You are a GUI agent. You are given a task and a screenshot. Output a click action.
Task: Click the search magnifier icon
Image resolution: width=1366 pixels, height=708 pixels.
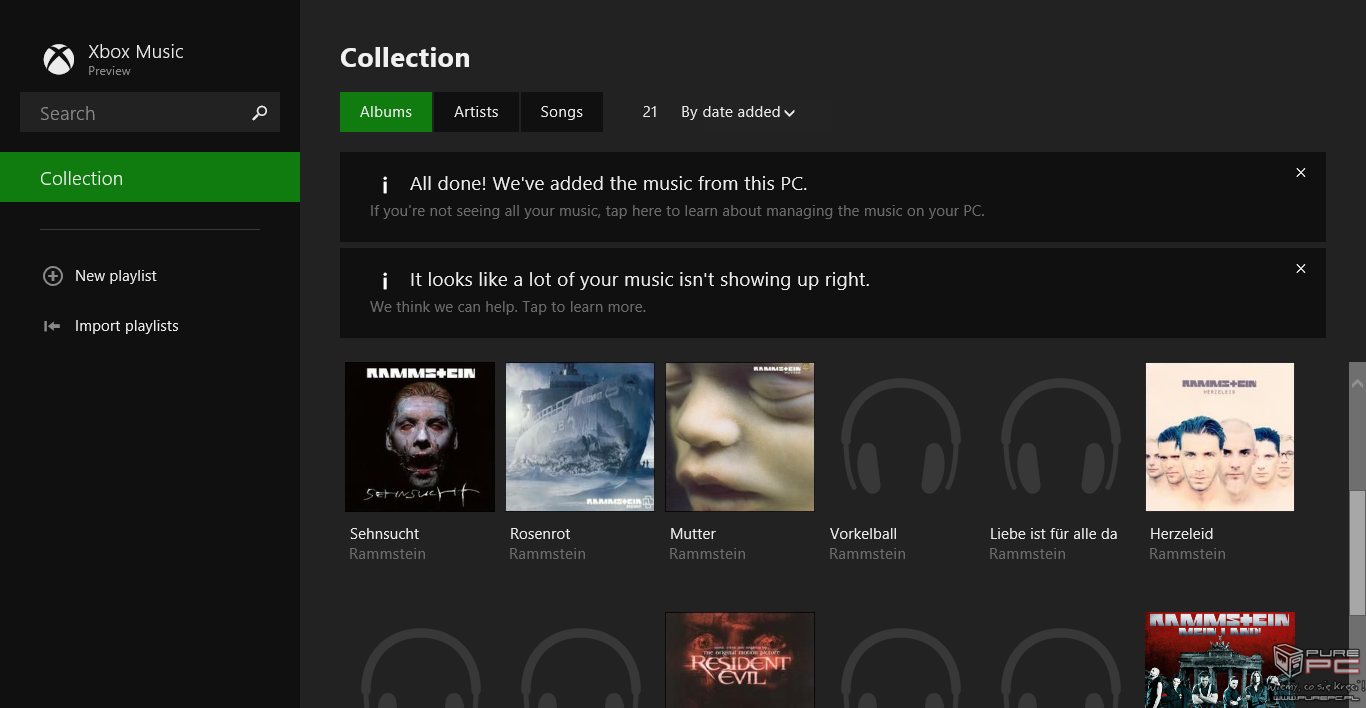[x=260, y=113]
